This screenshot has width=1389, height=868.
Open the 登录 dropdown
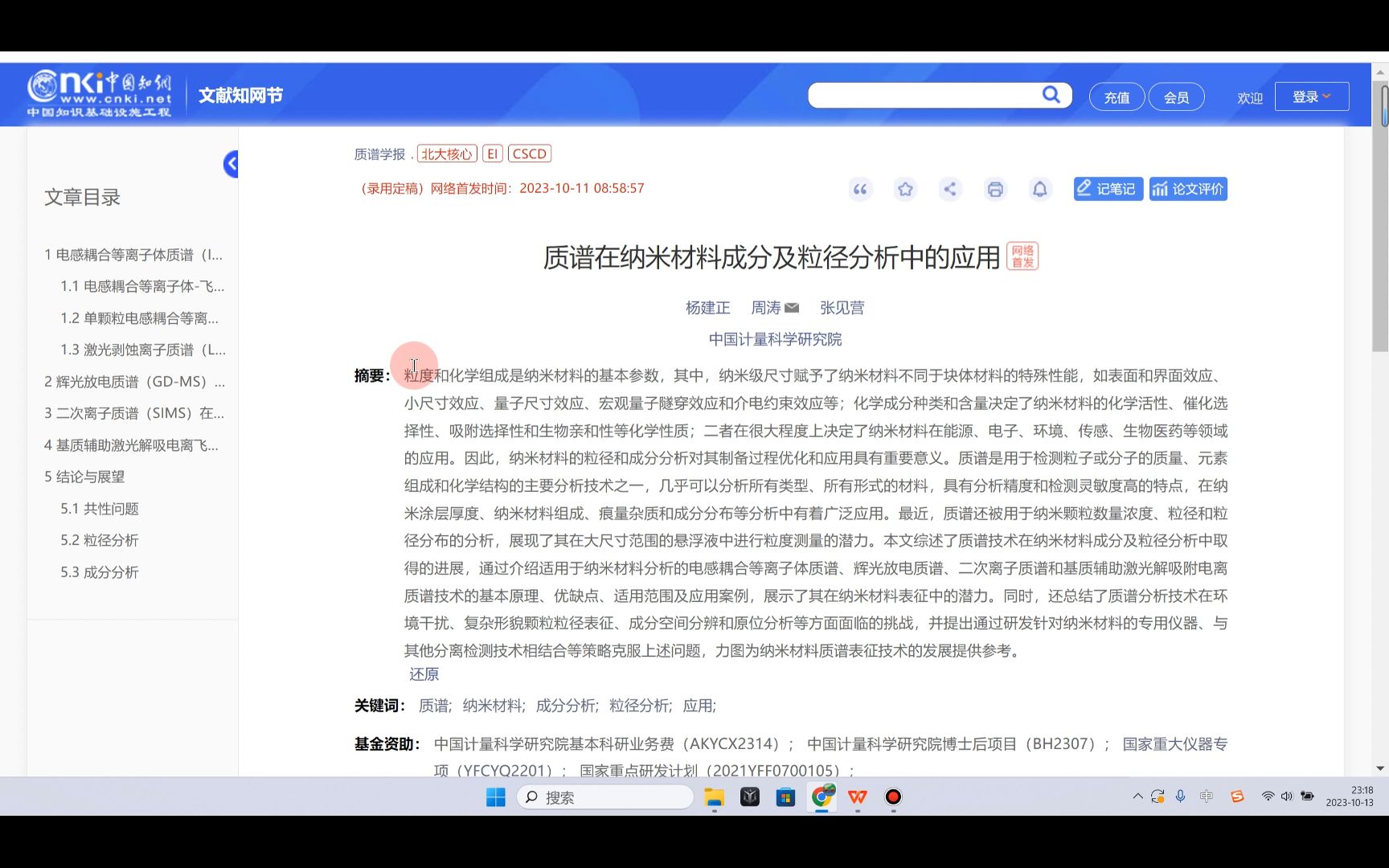click(1312, 96)
